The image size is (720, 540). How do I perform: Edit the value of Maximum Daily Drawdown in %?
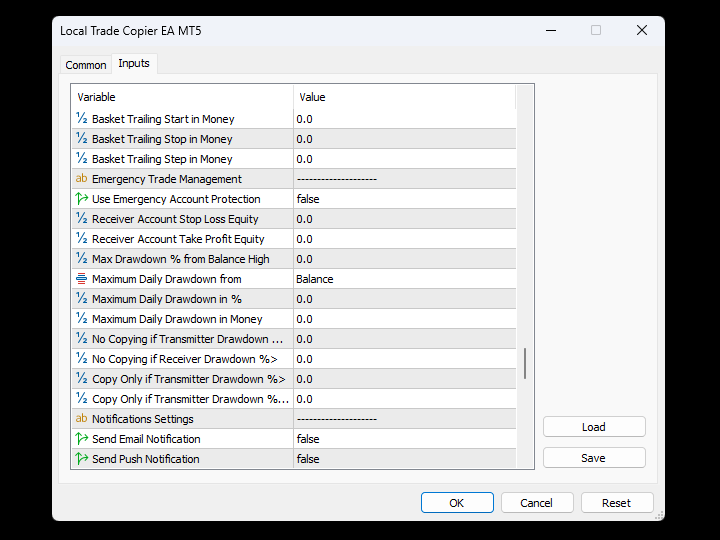pyautogui.click(x=405, y=299)
